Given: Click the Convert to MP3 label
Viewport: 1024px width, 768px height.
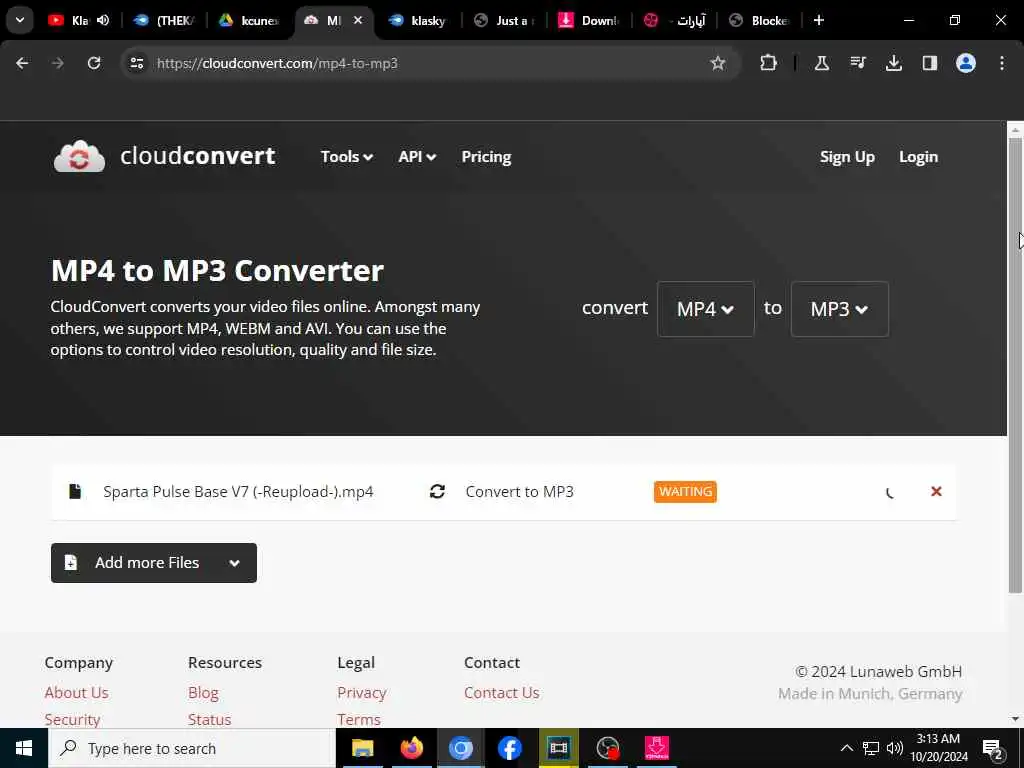Looking at the screenshot, I should tap(519, 492).
